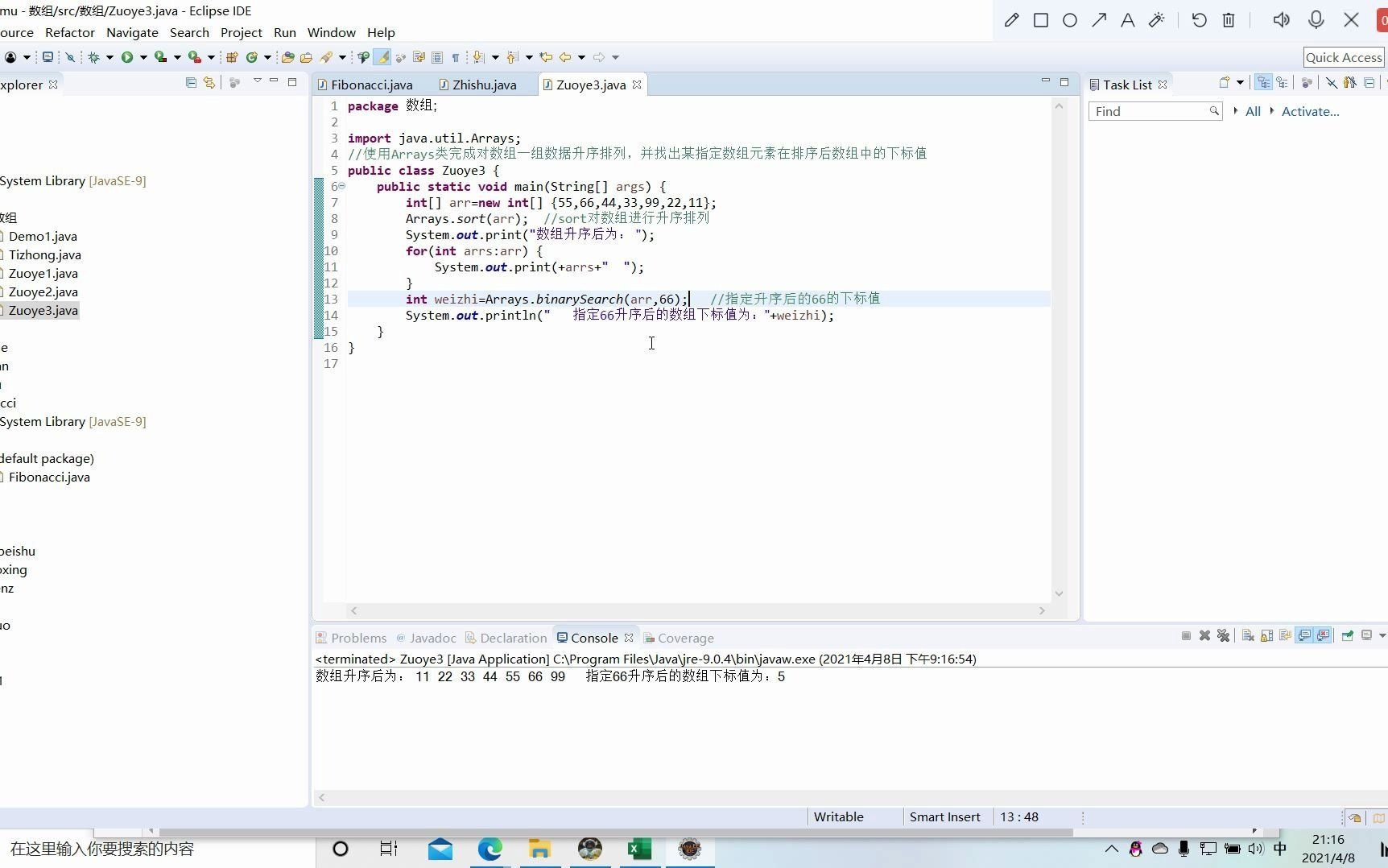
Task: Open a terminal with the monitor icon
Action: click(x=48, y=57)
